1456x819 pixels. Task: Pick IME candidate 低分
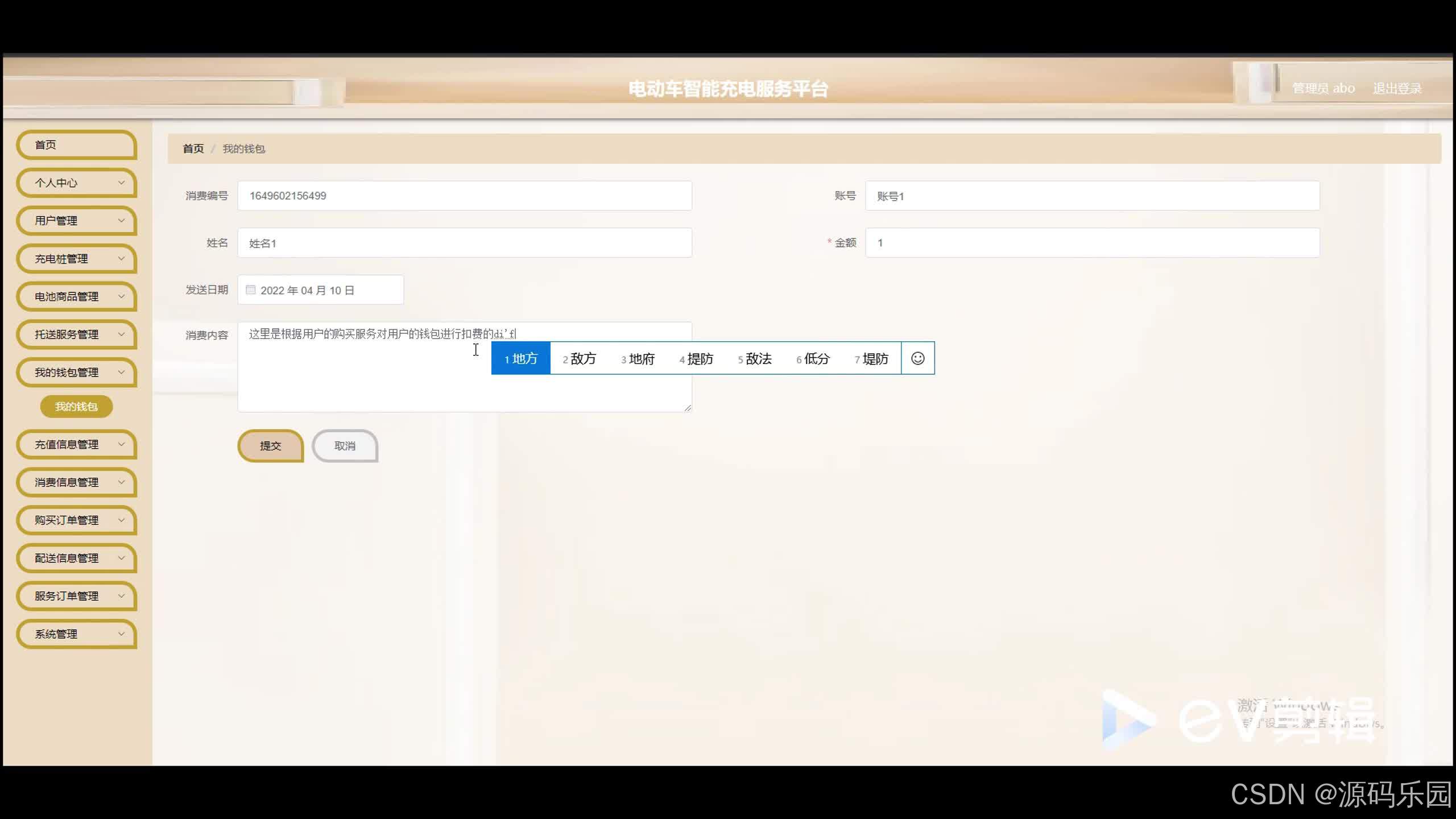pyautogui.click(x=813, y=358)
